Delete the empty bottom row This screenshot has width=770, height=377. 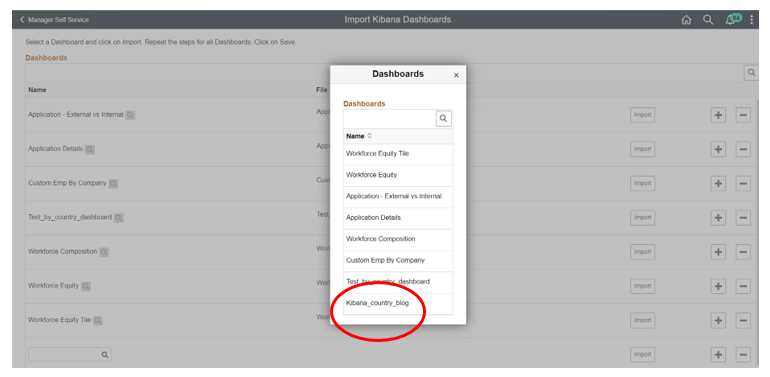(743, 354)
